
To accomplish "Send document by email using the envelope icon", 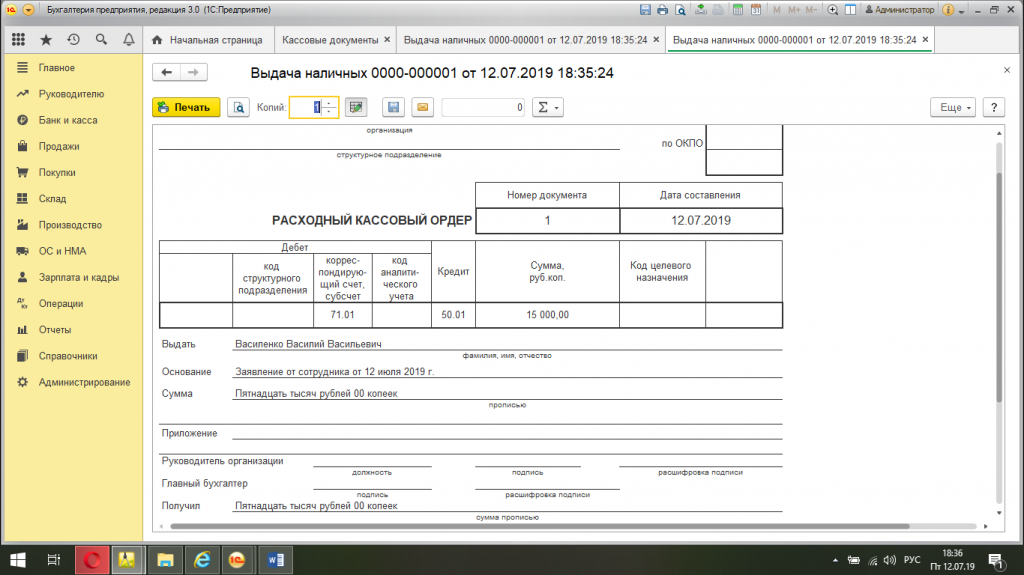I will 421,107.
